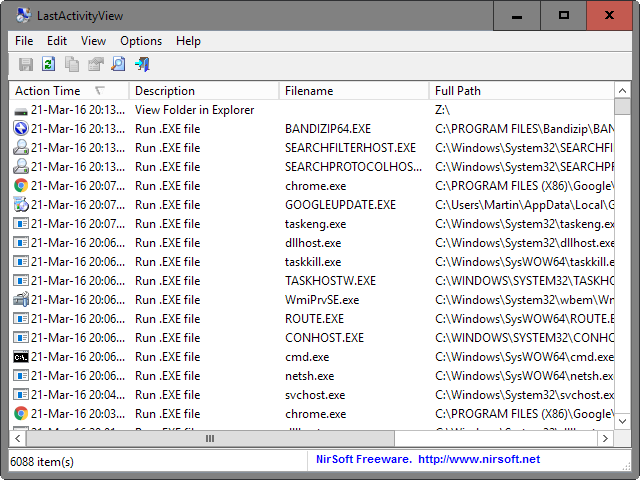This screenshot has height=480, width=640.
Task: Click the LastActivityView title bar app icon
Action: 24,16
